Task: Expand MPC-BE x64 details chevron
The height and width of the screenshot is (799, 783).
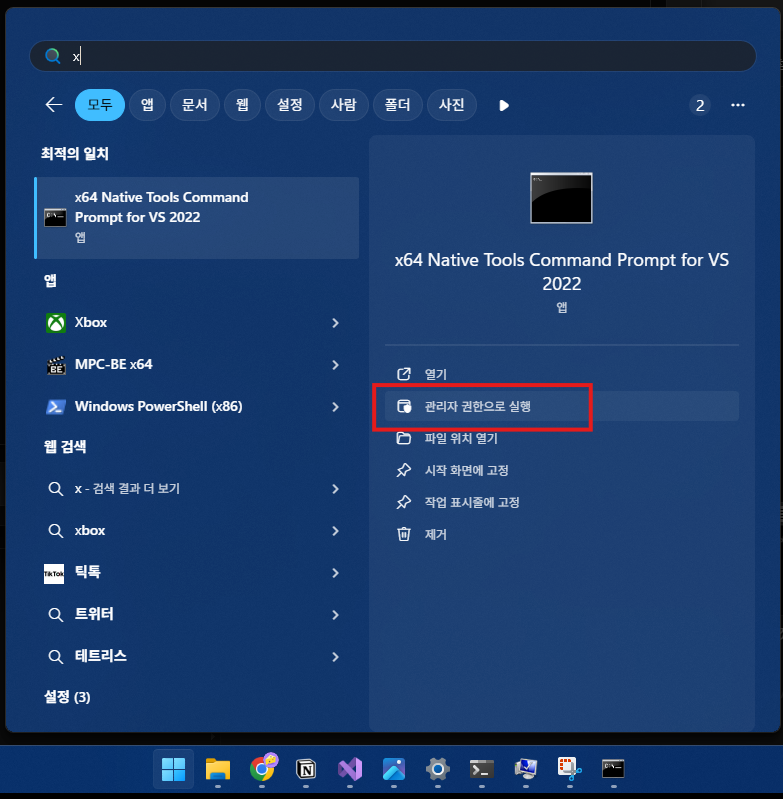Action: point(335,365)
